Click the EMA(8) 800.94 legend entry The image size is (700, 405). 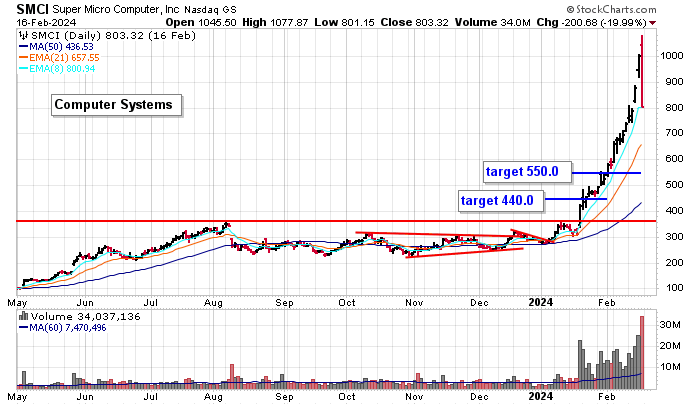pos(57,69)
